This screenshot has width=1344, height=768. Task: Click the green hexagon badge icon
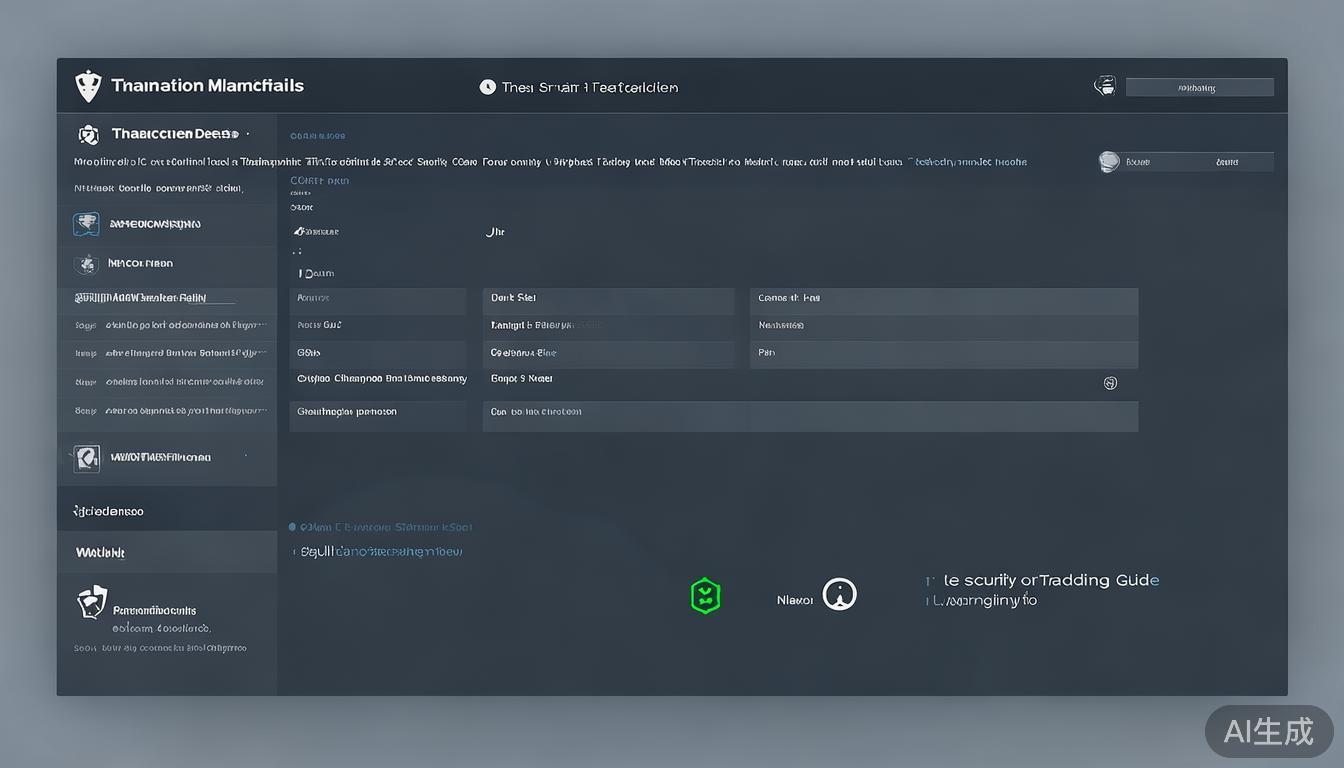(x=706, y=596)
